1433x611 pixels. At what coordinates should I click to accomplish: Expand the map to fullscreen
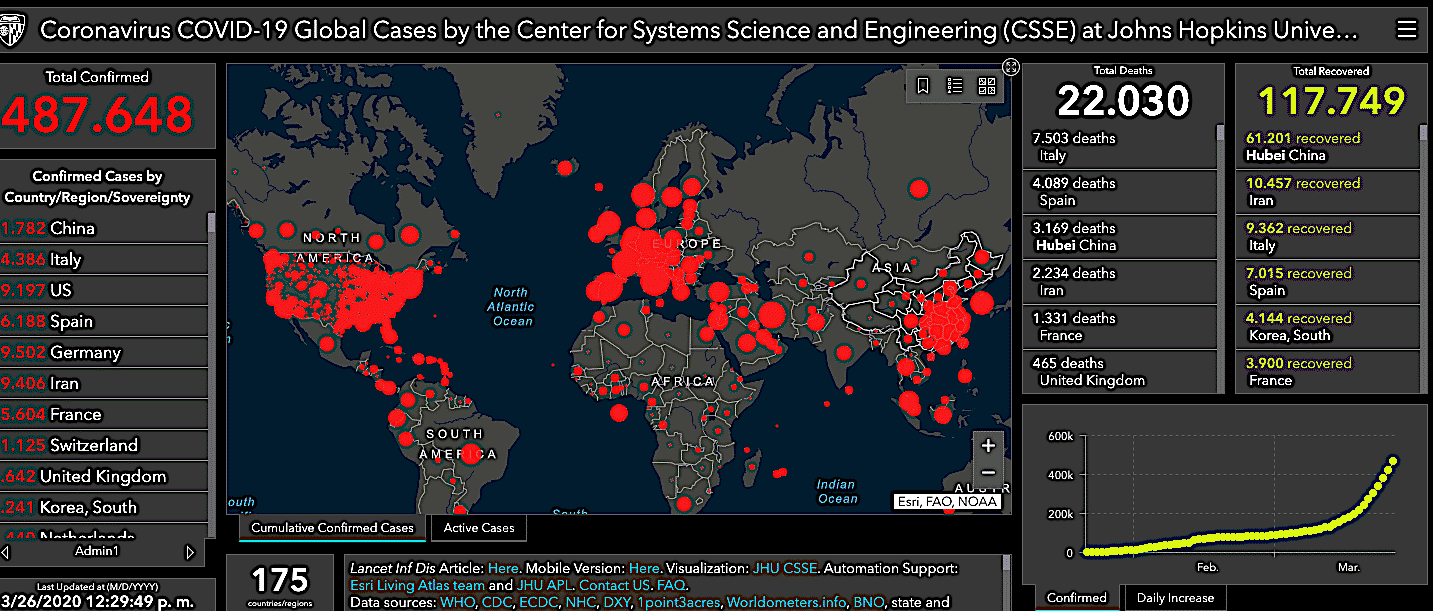tap(1011, 67)
